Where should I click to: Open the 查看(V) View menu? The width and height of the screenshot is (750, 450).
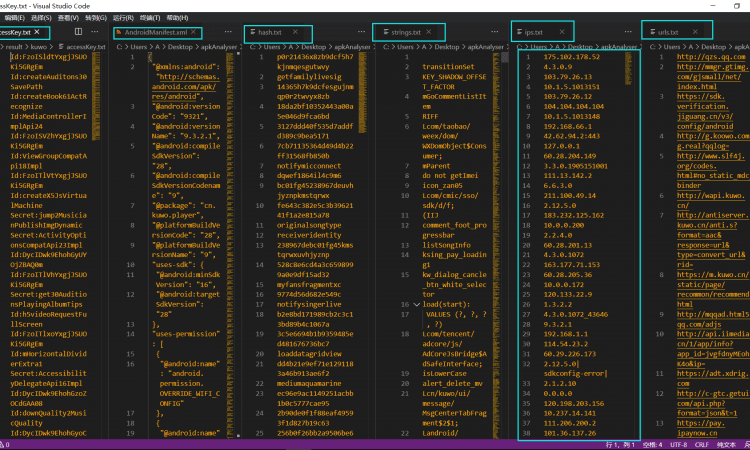(68, 18)
